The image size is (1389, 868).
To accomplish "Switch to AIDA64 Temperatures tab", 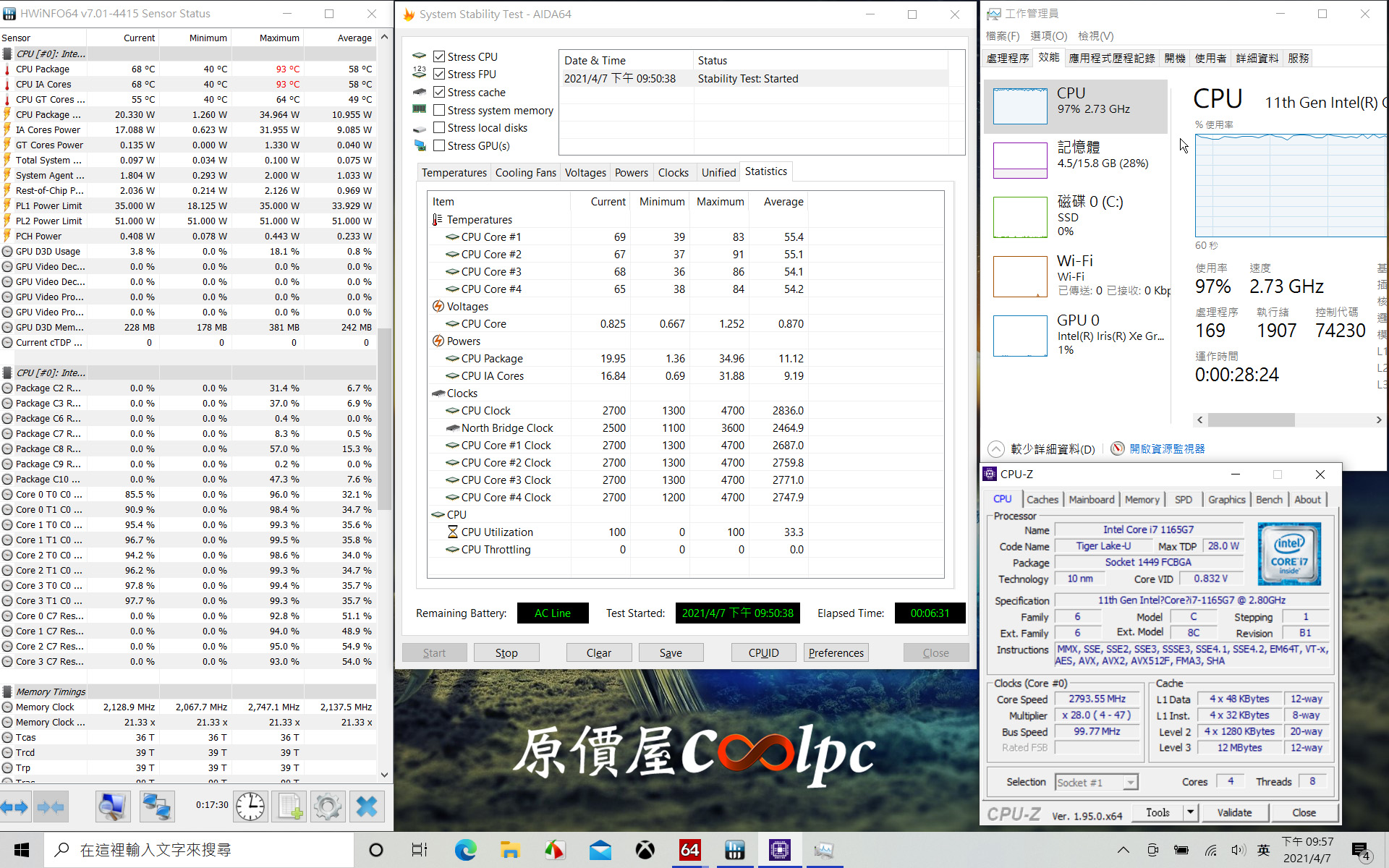I will pos(454,172).
